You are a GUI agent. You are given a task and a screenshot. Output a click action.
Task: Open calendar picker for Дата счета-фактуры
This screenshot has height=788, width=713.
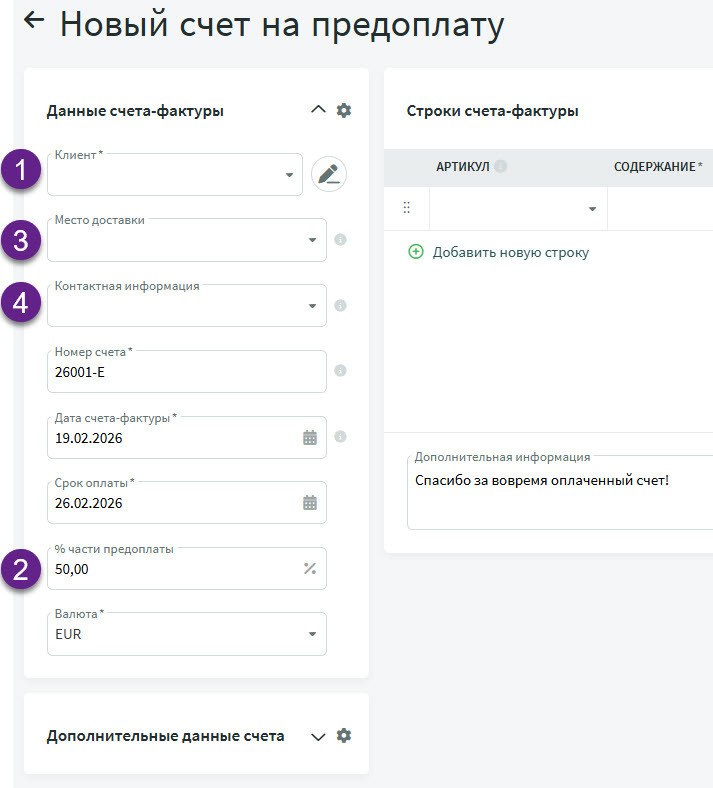310,437
